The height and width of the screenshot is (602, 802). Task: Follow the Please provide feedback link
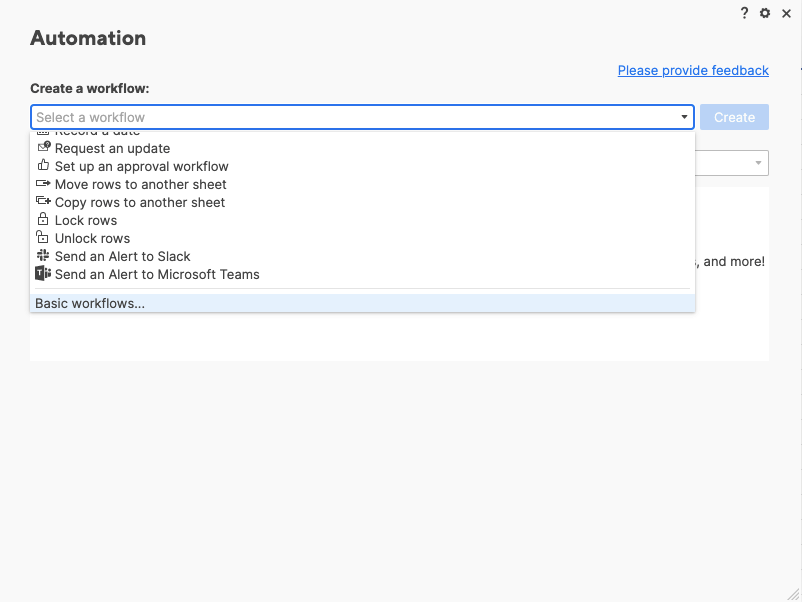(x=693, y=70)
